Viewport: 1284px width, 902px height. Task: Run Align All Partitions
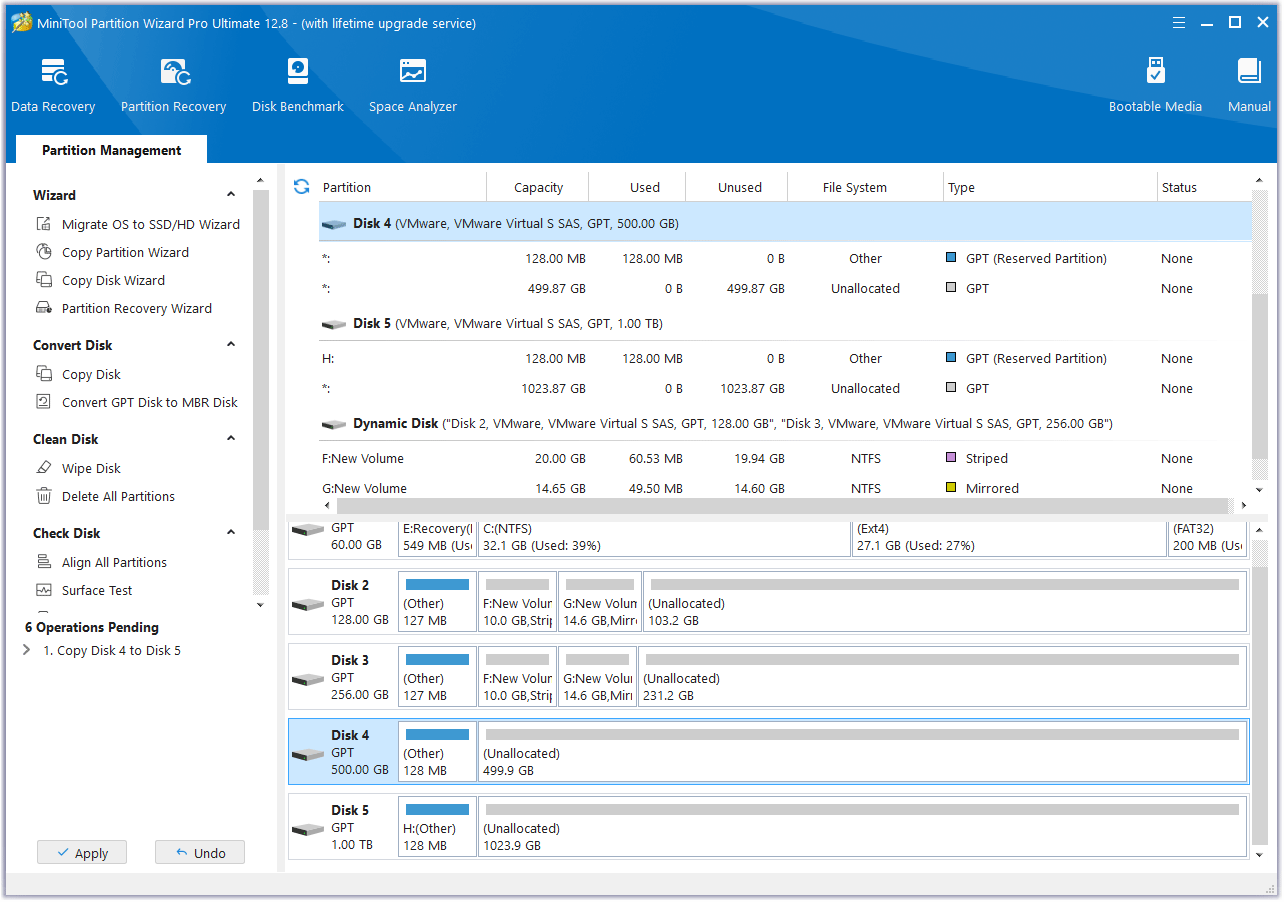pos(114,562)
